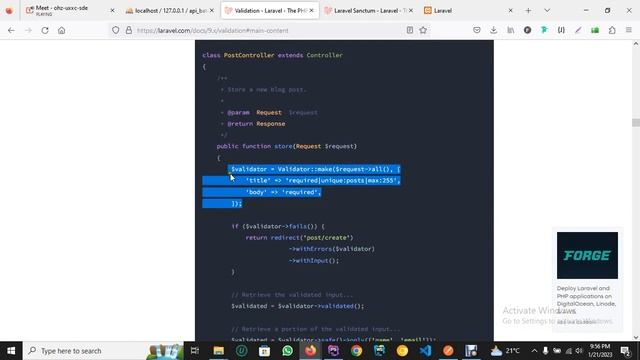Click the scrollbar up arrow
The width and height of the screenshot is (640, 360).
(636, 44)
